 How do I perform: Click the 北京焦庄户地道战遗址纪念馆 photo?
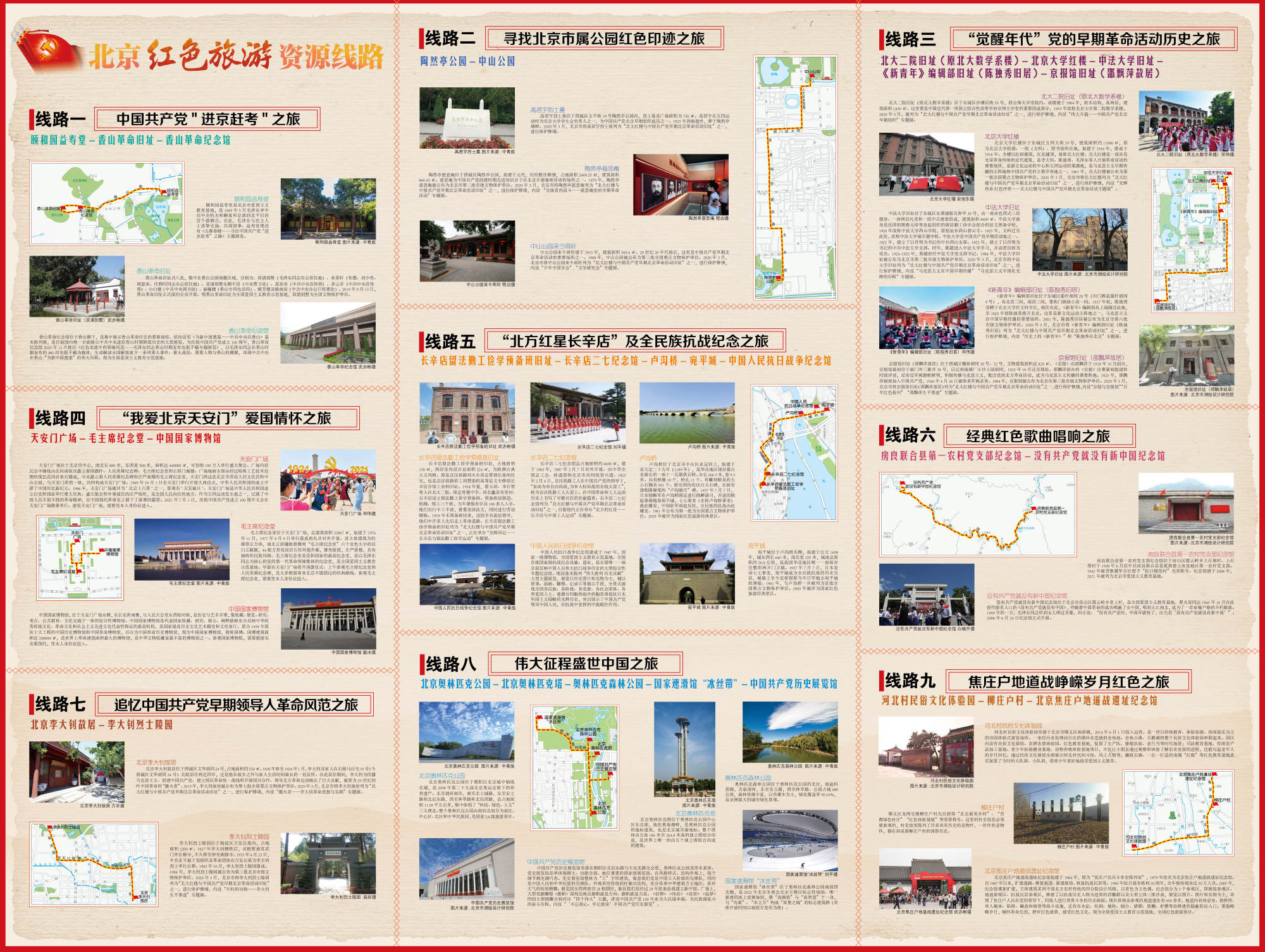click(926, 880)
